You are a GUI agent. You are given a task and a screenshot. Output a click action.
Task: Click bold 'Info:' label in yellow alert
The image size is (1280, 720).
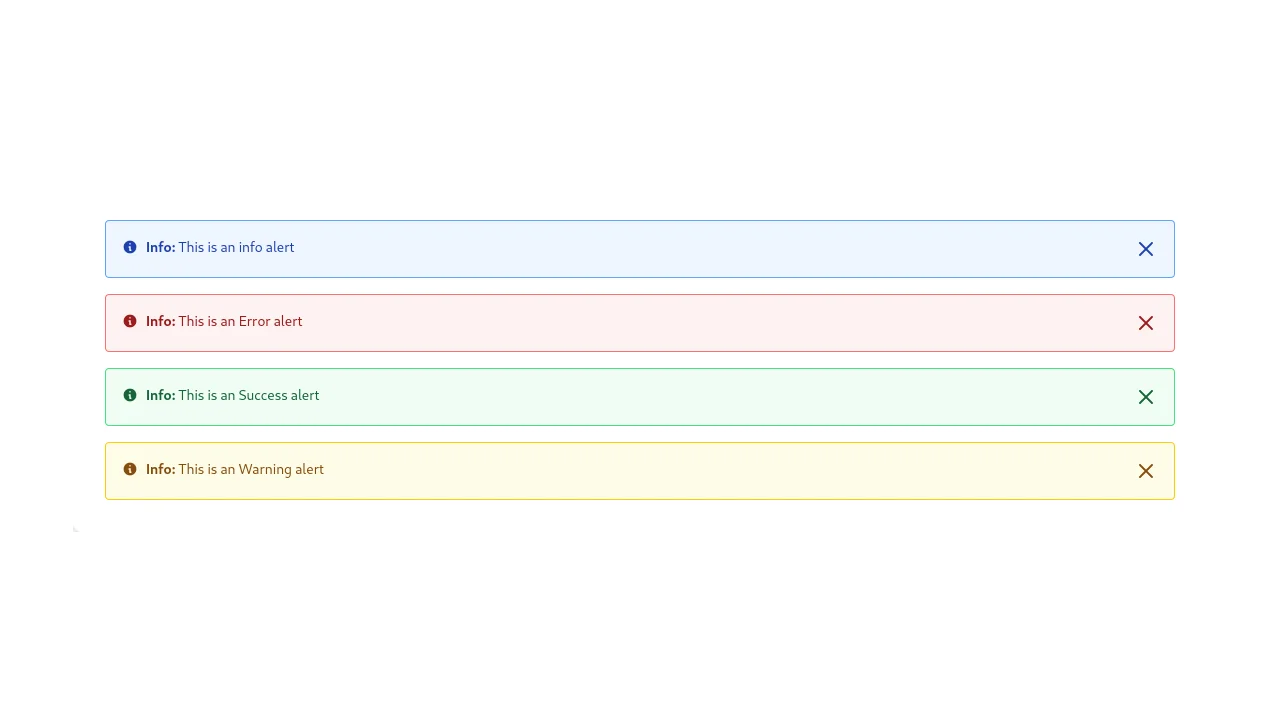tap(160, 469)
